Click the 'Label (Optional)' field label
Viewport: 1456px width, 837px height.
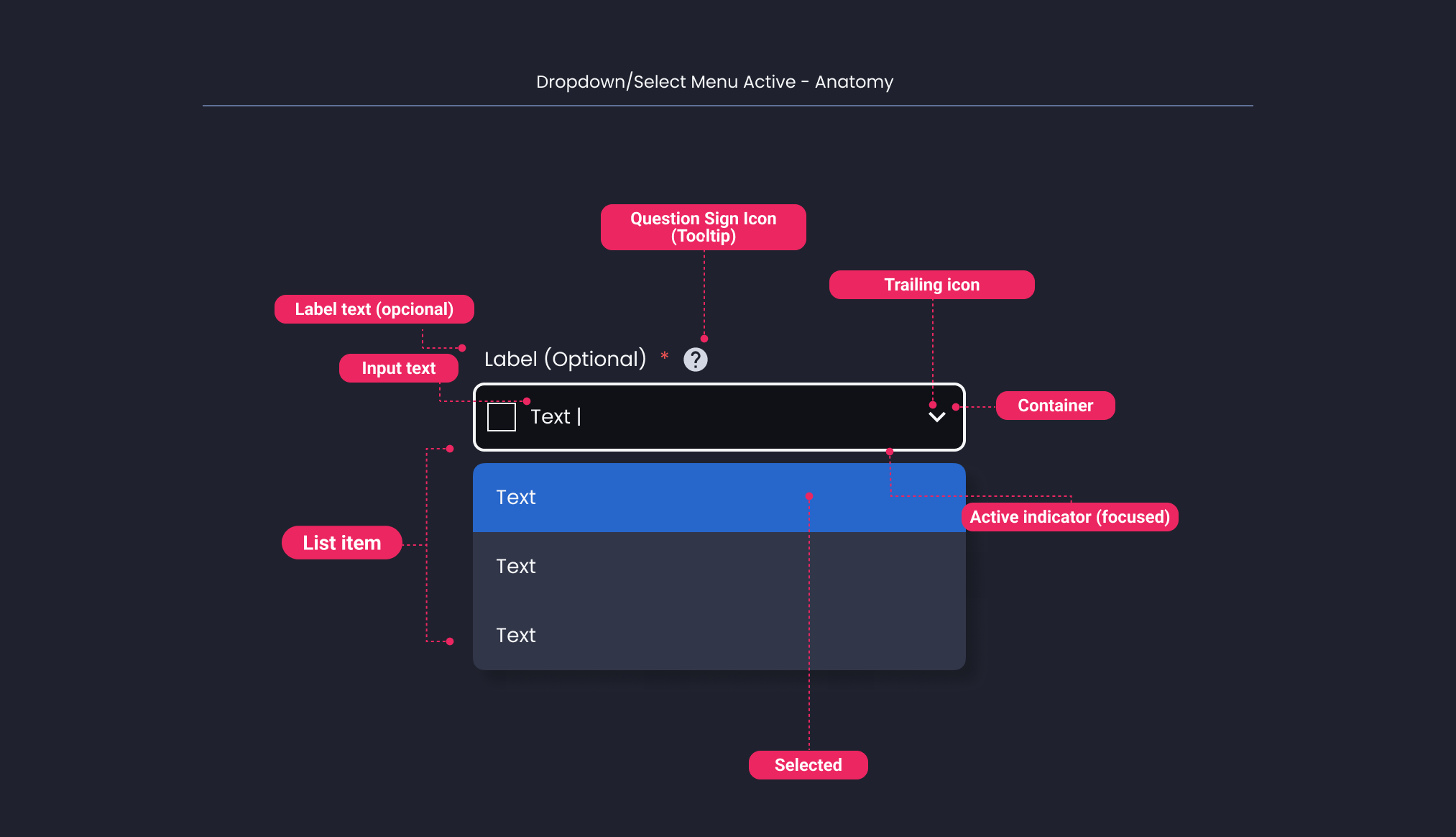(x=565, y=359)
